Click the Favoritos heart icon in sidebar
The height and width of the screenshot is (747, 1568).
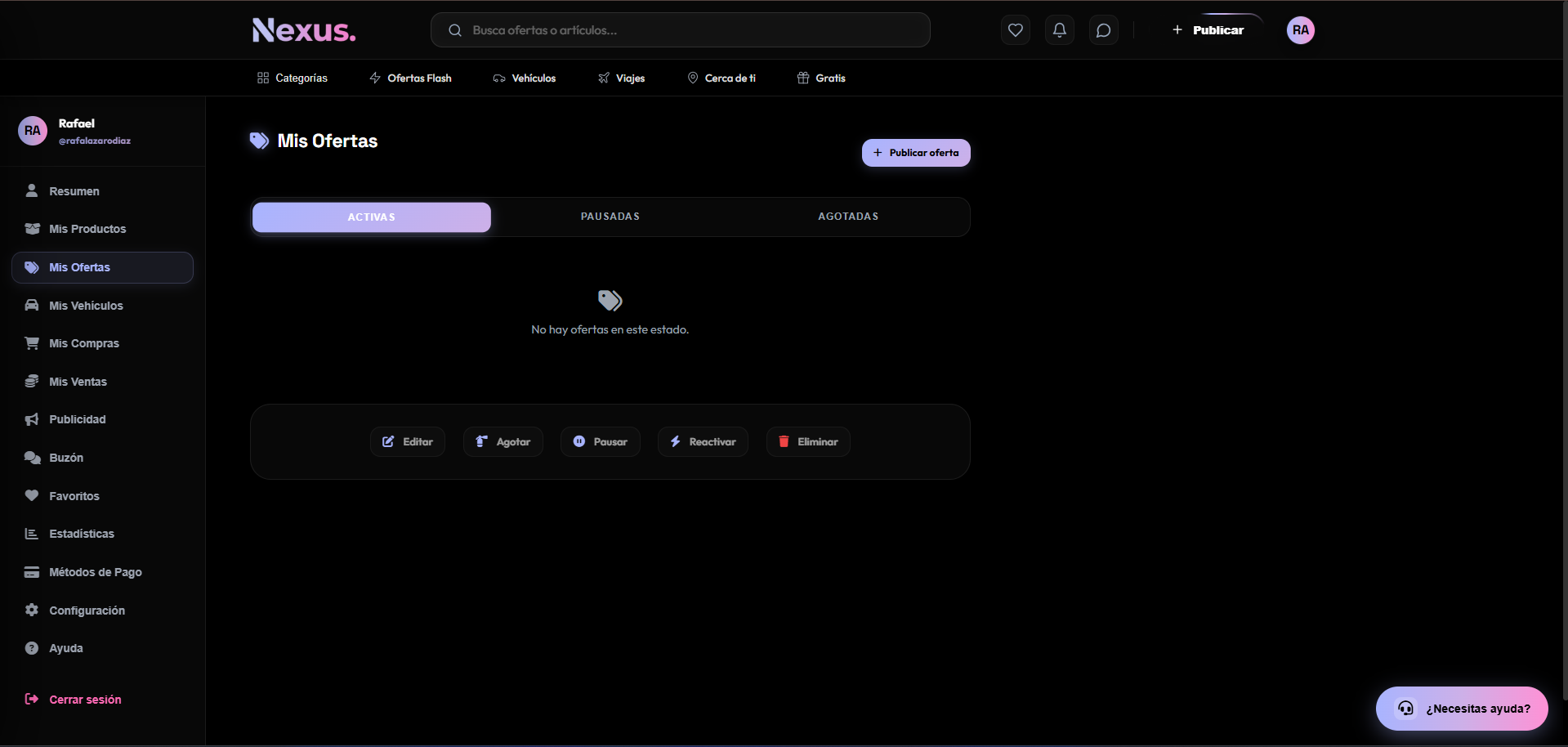[x=32, y=495]
